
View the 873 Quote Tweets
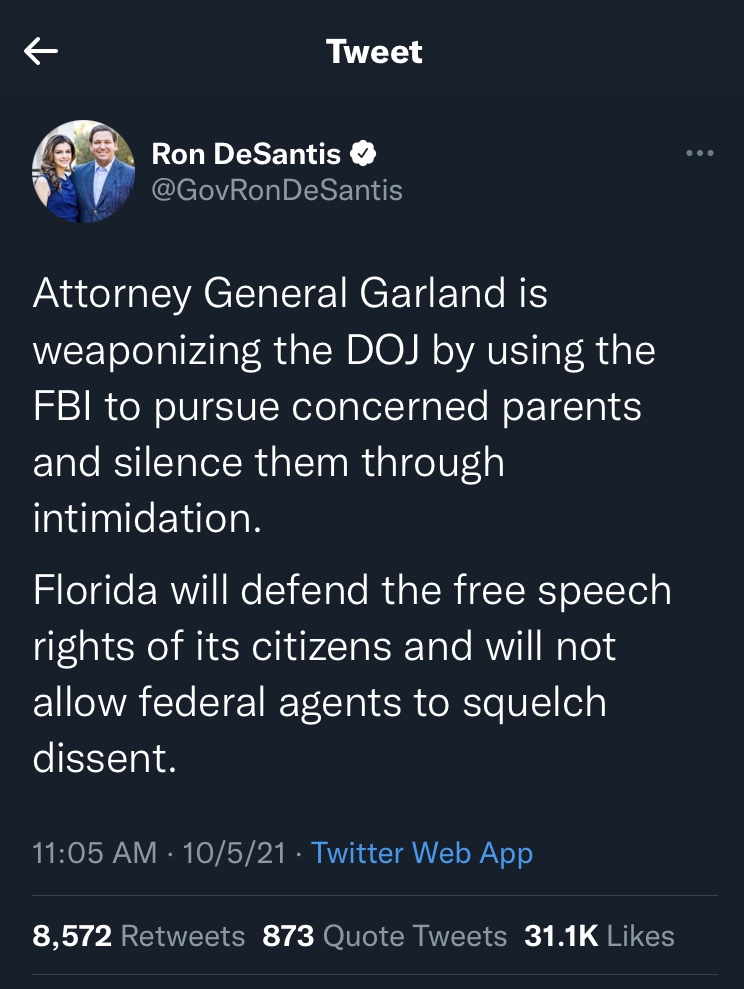pos(384,936)
